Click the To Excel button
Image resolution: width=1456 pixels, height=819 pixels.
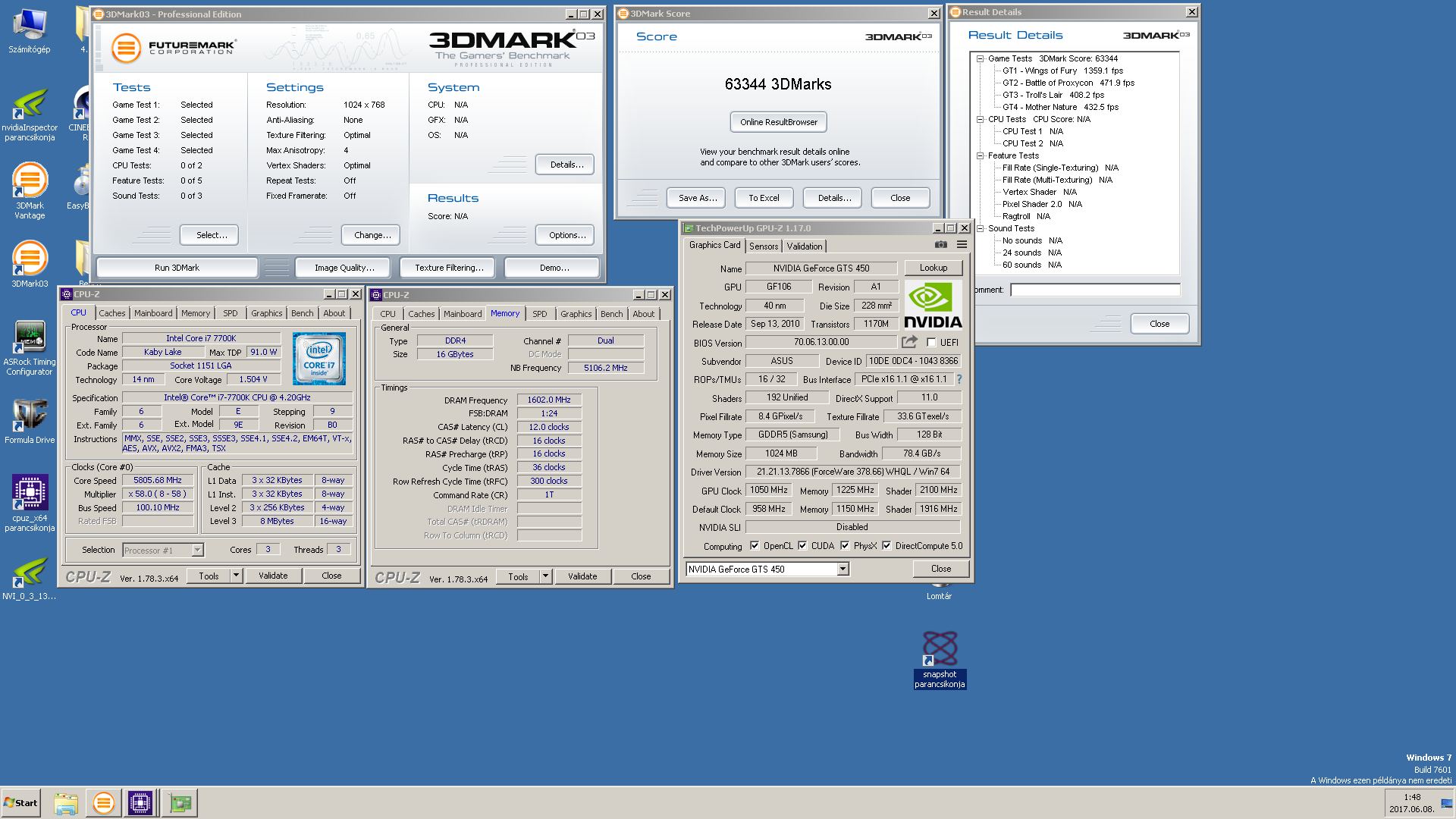pyautogui.click(x=764, y=198)
